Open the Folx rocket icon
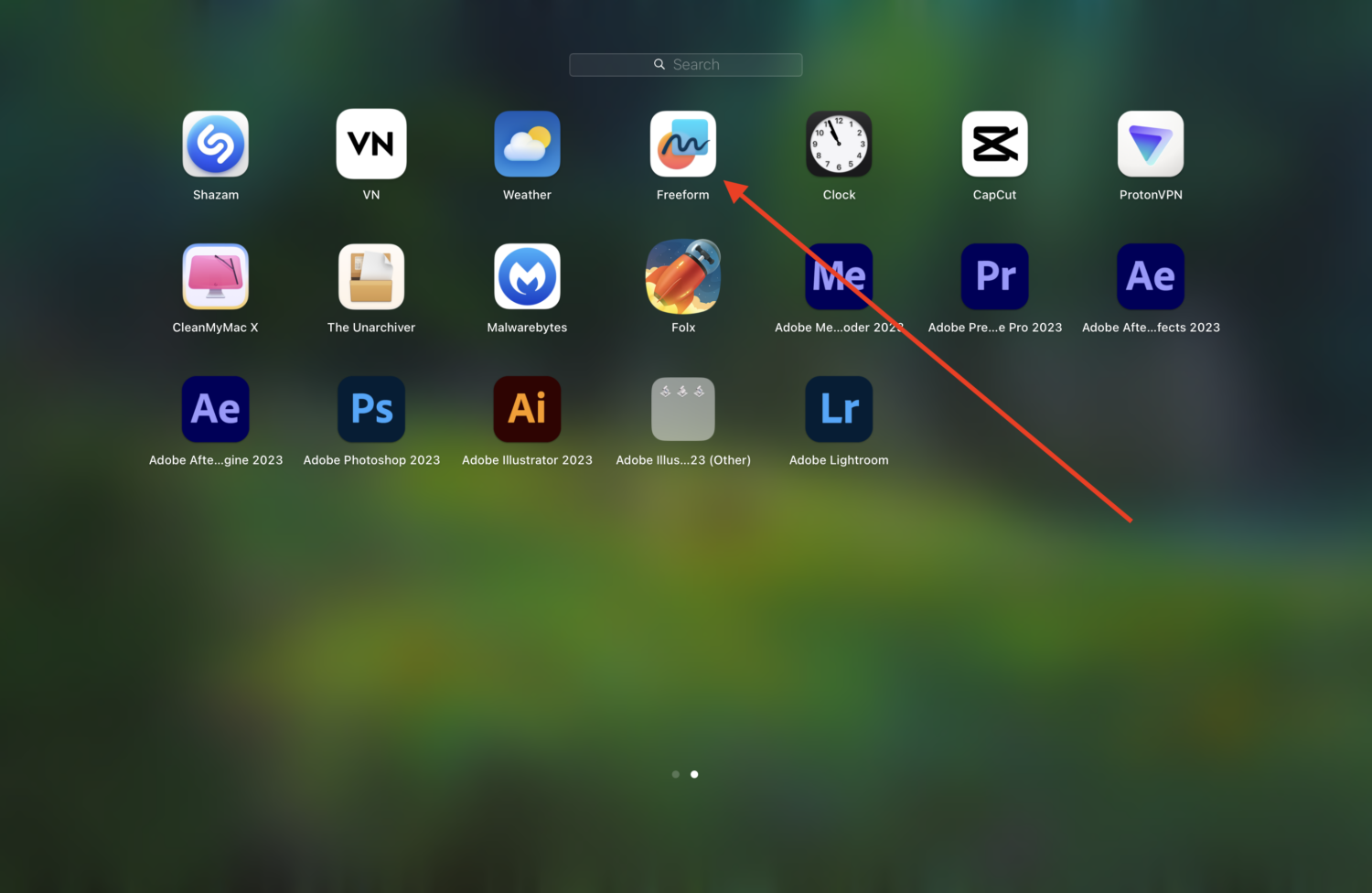The width and height of the screenshot is (1372, 893). (x=683, y=276)
